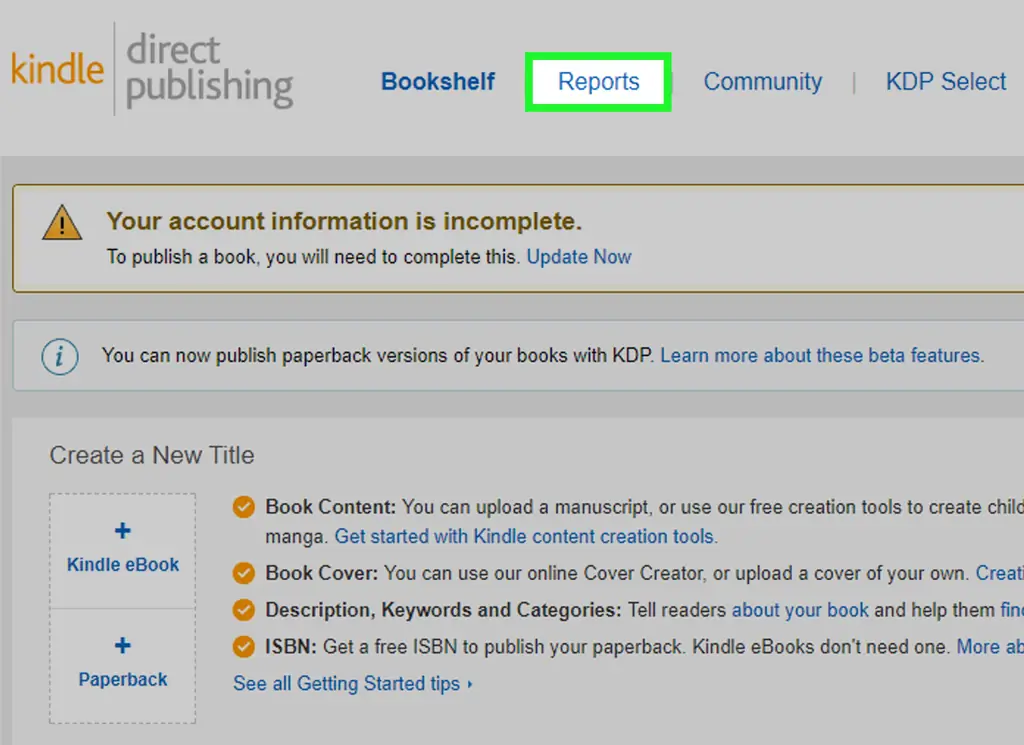Create a new Paperback title
Viewport: 1024px width, 745px height.
(123, 664)
